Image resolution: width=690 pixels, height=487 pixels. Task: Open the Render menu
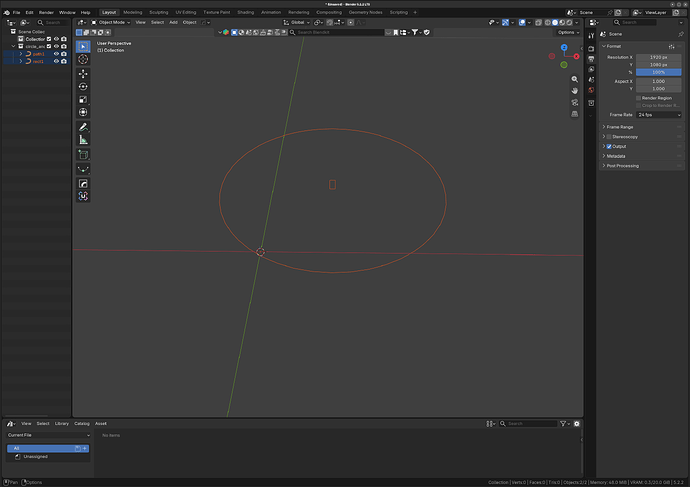46,12
